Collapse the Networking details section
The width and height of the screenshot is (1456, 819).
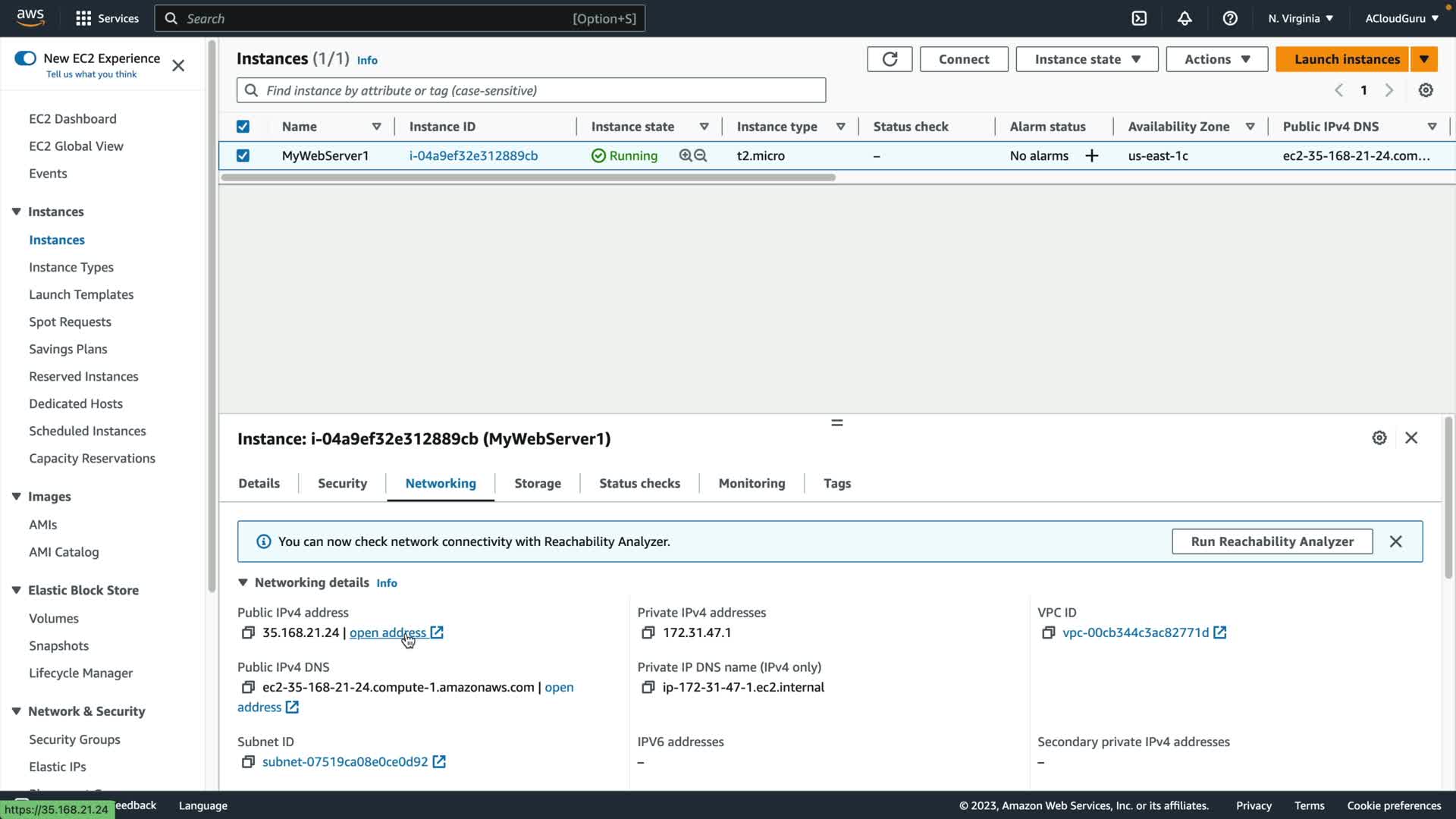pyautogui.click(x=243, y=582)
